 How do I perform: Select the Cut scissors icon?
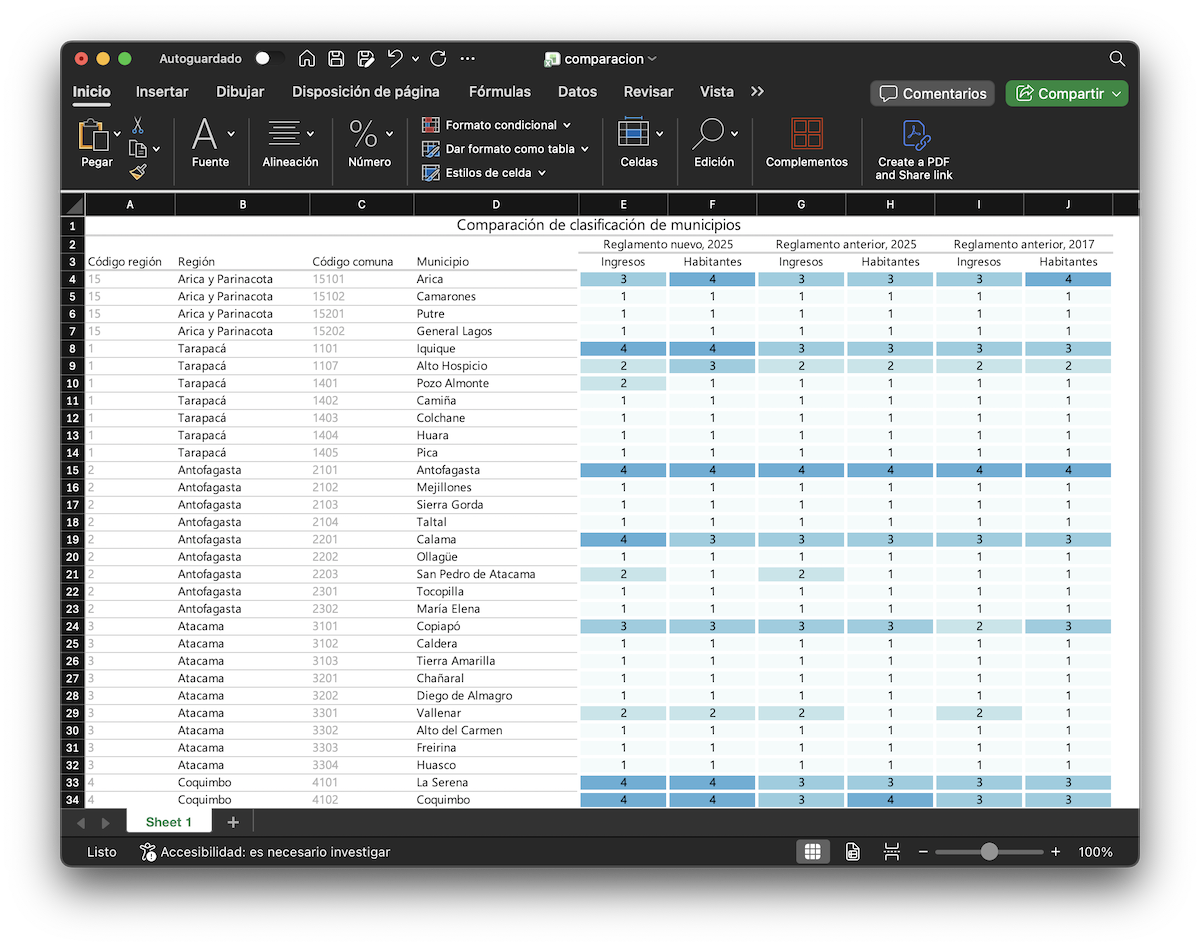138,125
